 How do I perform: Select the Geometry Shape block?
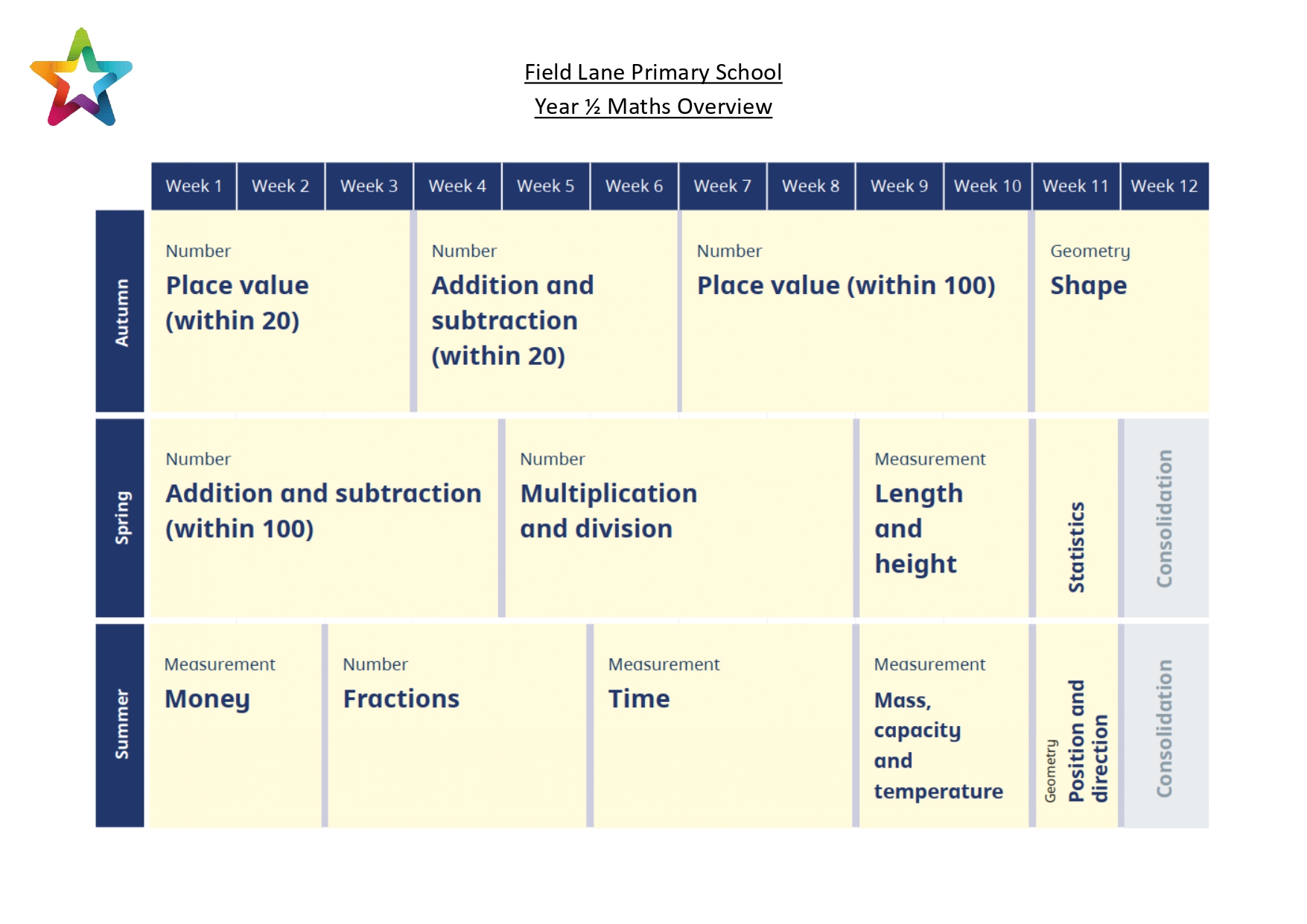(1122, 311)
